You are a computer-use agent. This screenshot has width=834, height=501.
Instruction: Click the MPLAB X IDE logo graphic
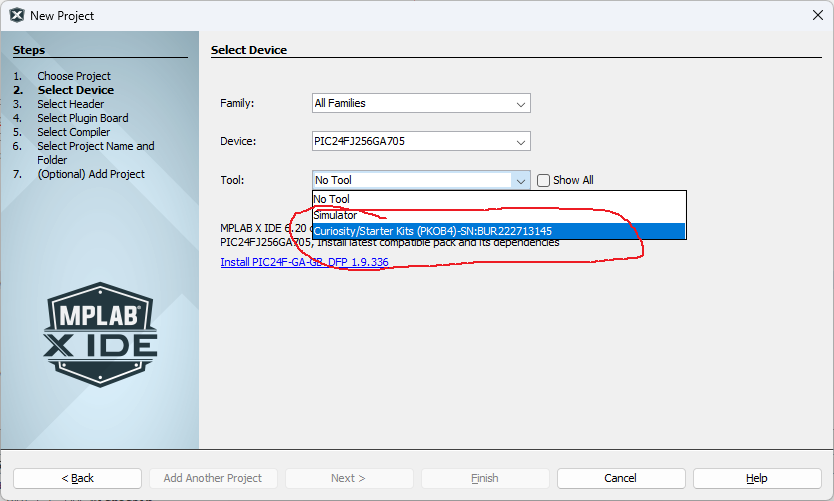(100, 336)
